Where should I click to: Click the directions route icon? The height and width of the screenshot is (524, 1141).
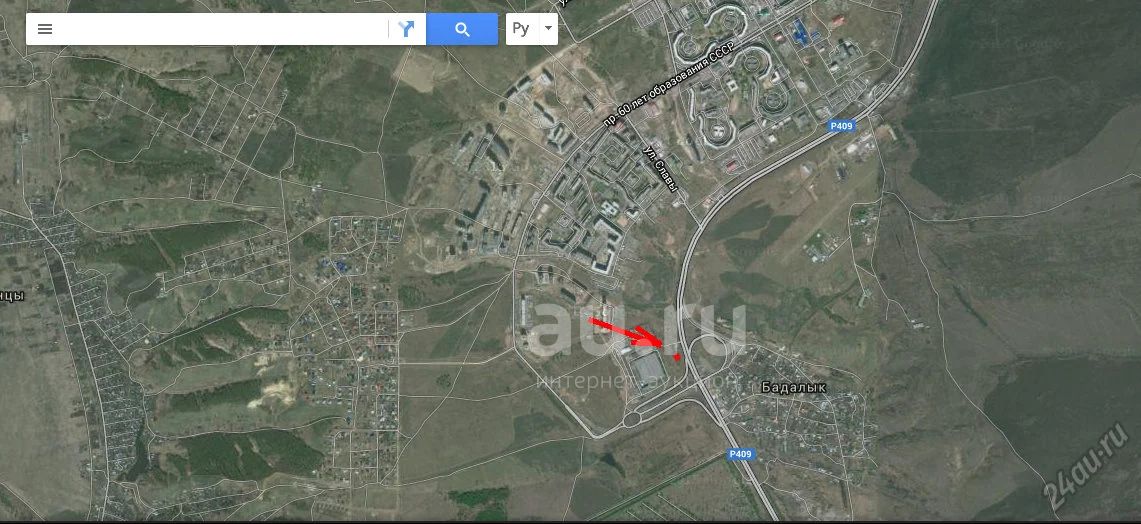(x=406, y=29)
